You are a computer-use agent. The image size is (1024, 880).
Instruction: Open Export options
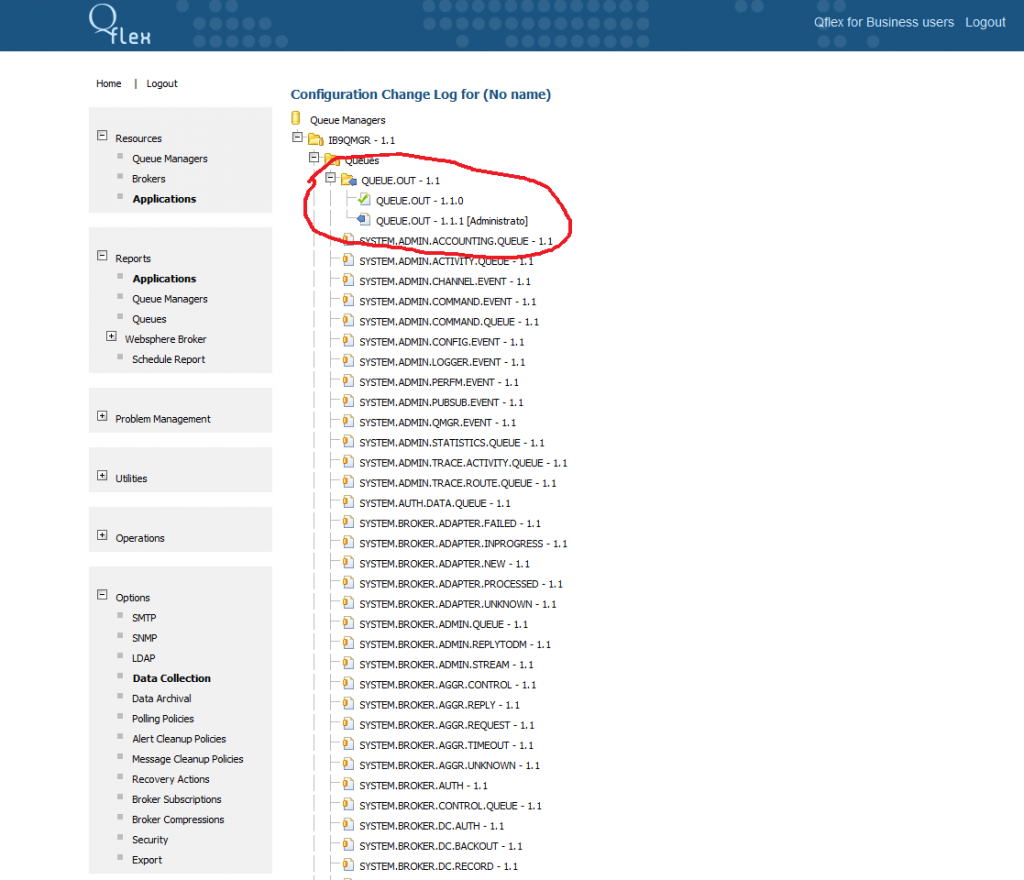147,860
